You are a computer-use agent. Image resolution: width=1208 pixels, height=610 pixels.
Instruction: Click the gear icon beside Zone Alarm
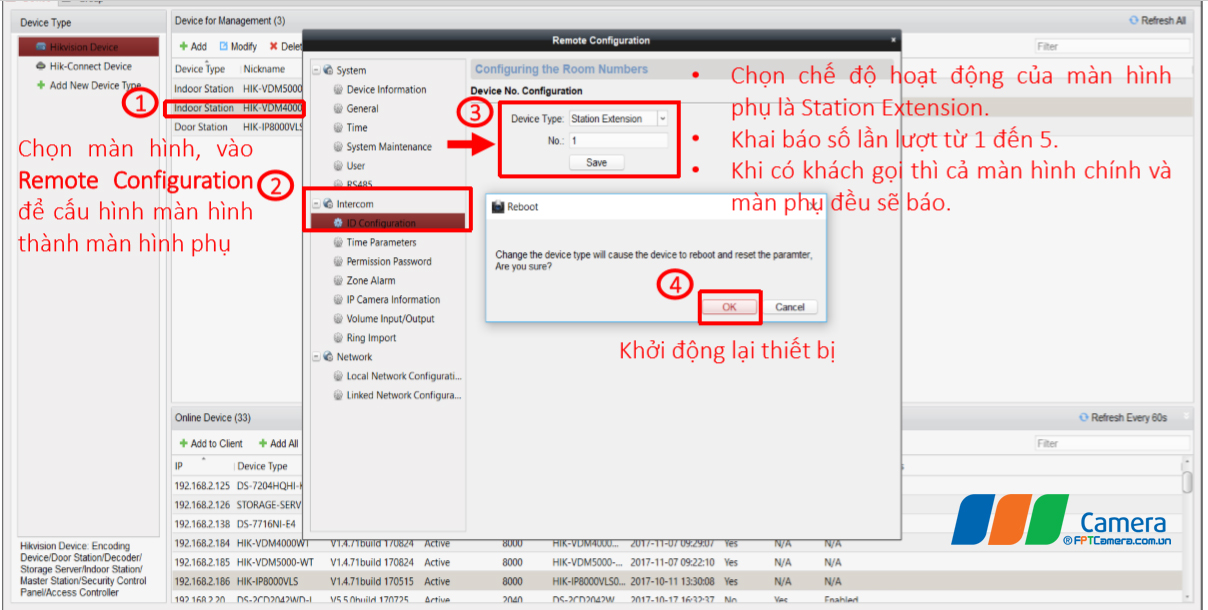(338, 281)
